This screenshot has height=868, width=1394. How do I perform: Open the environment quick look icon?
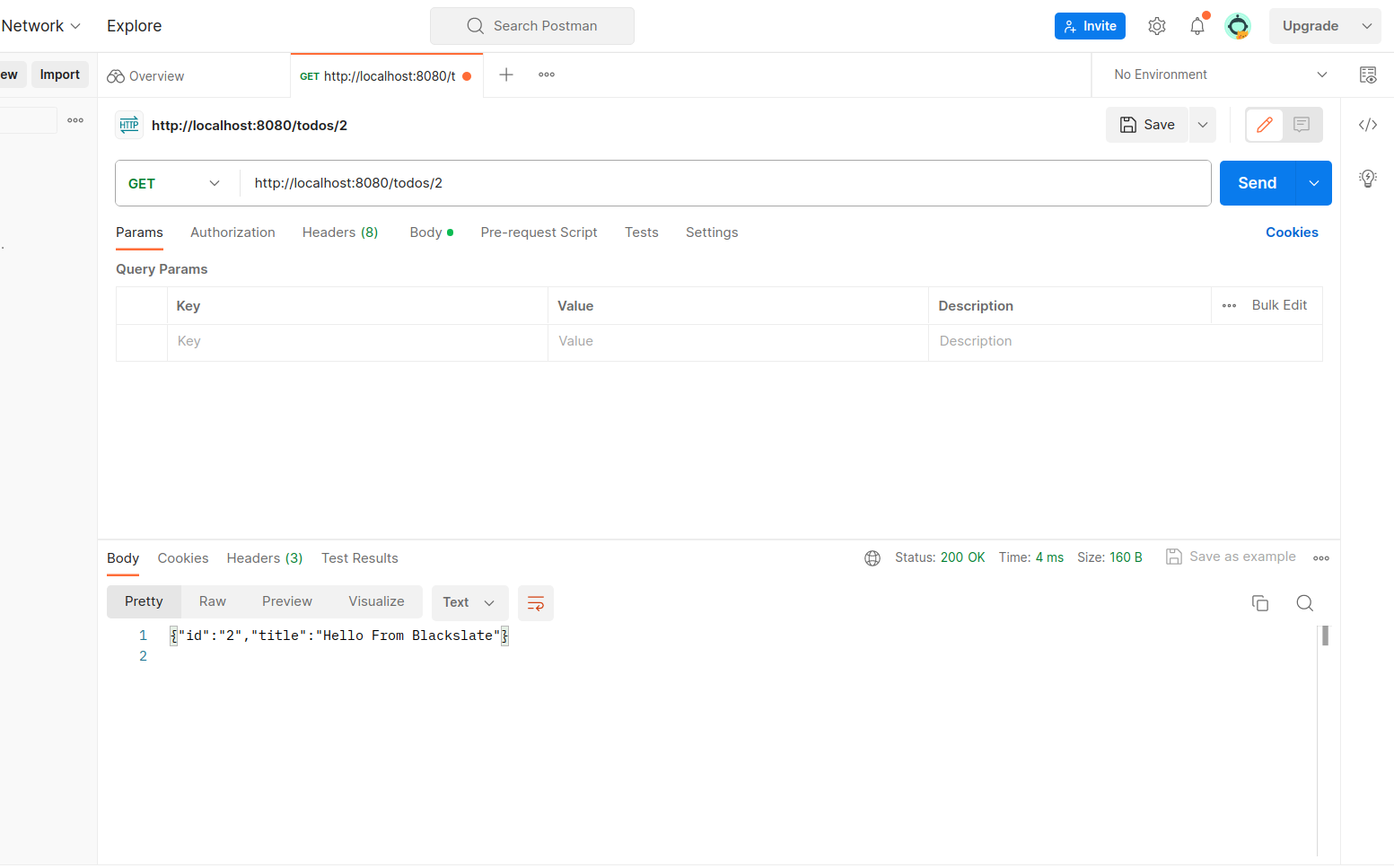[1367, 75]
